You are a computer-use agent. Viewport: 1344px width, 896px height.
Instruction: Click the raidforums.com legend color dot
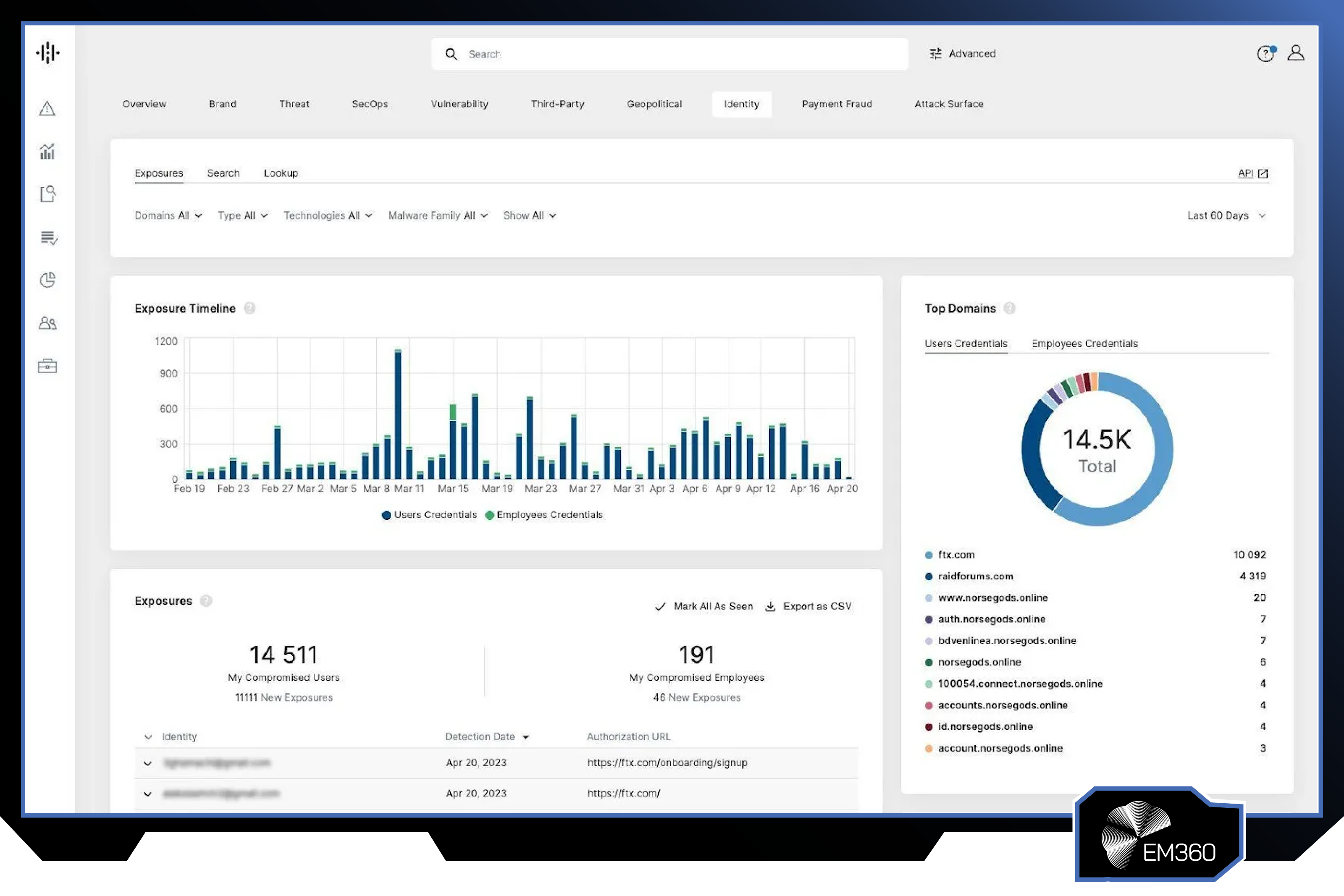pyautogui.click(x=929, y=576)
